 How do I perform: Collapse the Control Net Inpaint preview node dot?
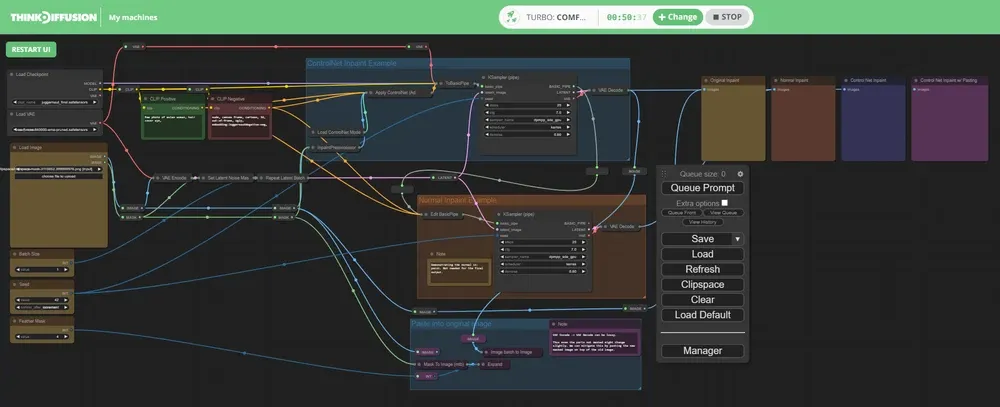point(846,80)
